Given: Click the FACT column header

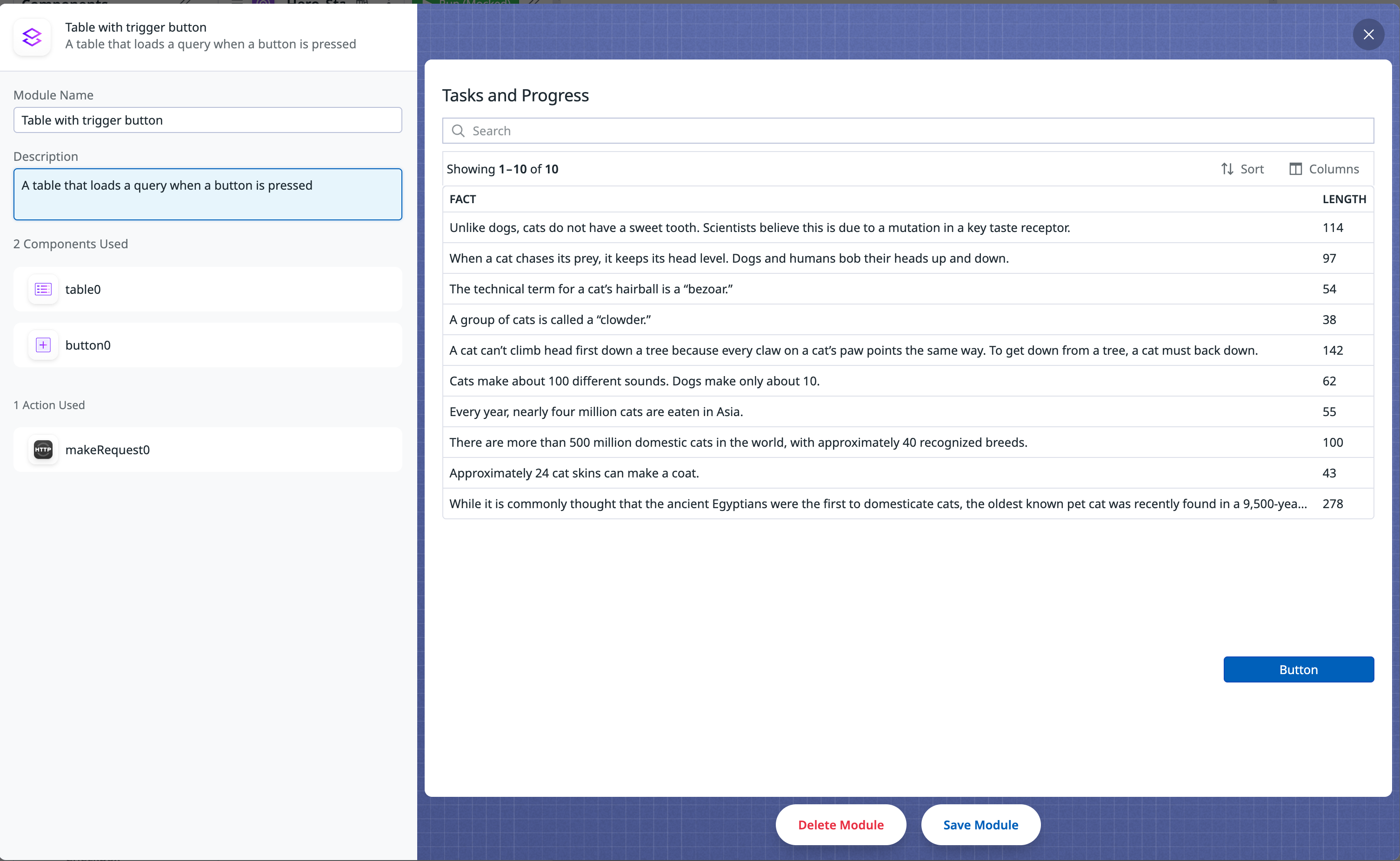Looking at the screenshot, I should [462, 199].
